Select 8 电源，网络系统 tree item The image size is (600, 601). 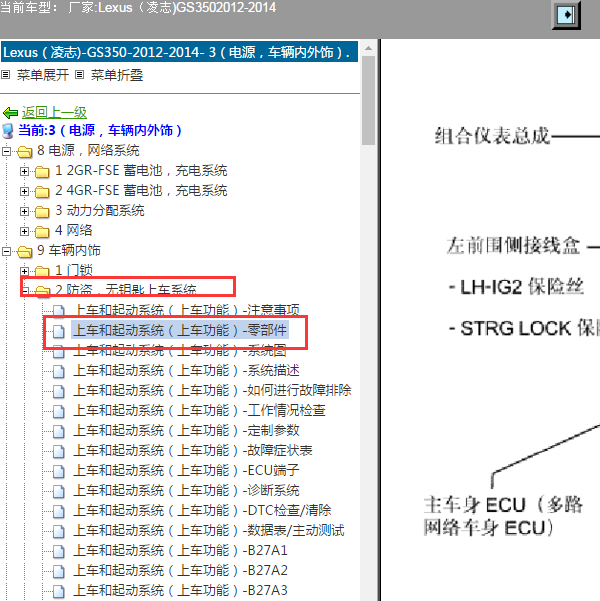(x=88, y=151)
